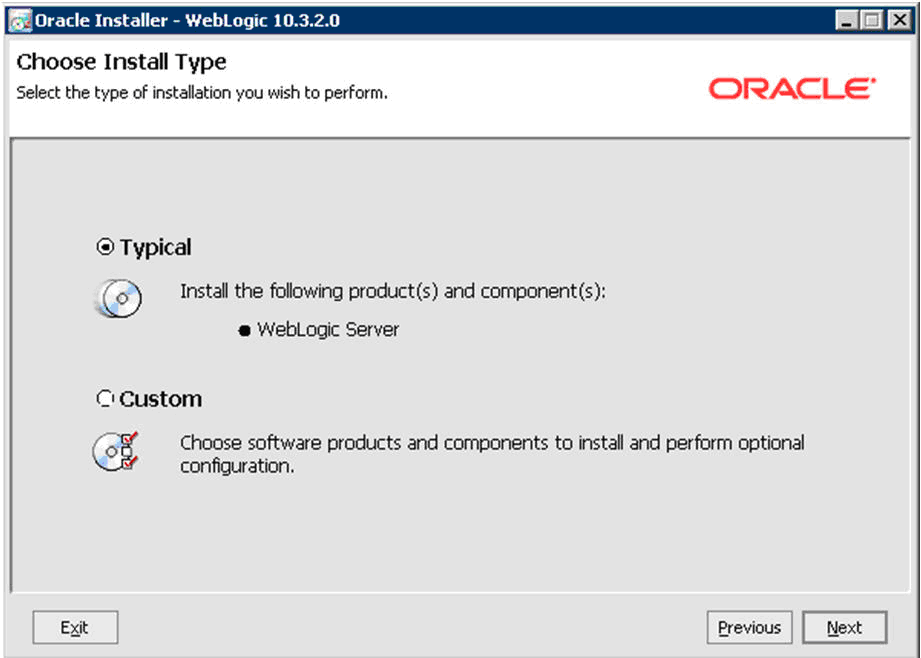This screenshot has width=921, height=658.
Task: Click the Custom installation checklist disc icon
Action: 116,451
